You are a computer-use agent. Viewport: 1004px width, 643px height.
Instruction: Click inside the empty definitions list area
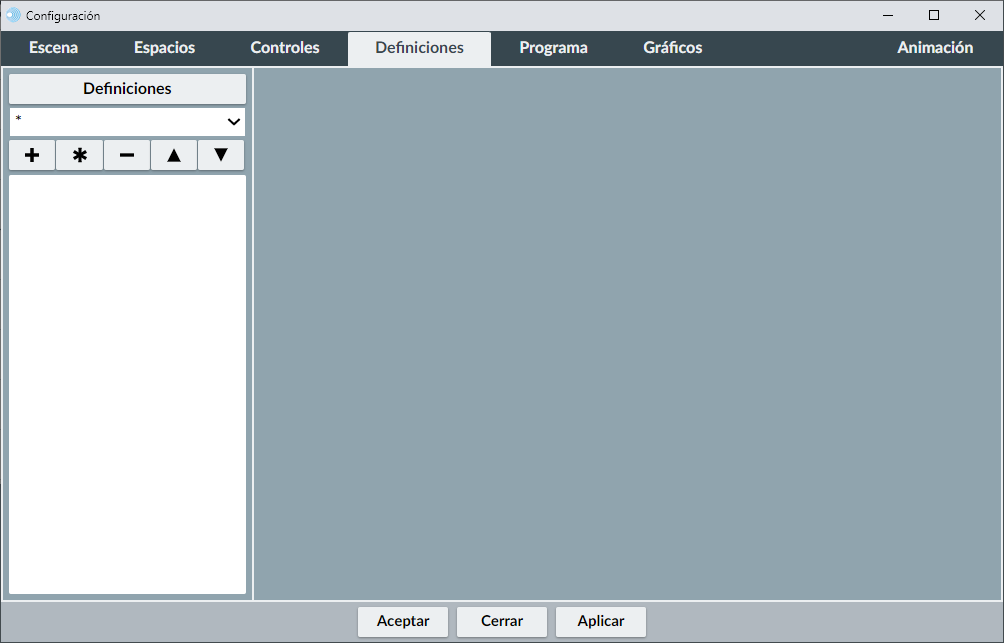127,384
